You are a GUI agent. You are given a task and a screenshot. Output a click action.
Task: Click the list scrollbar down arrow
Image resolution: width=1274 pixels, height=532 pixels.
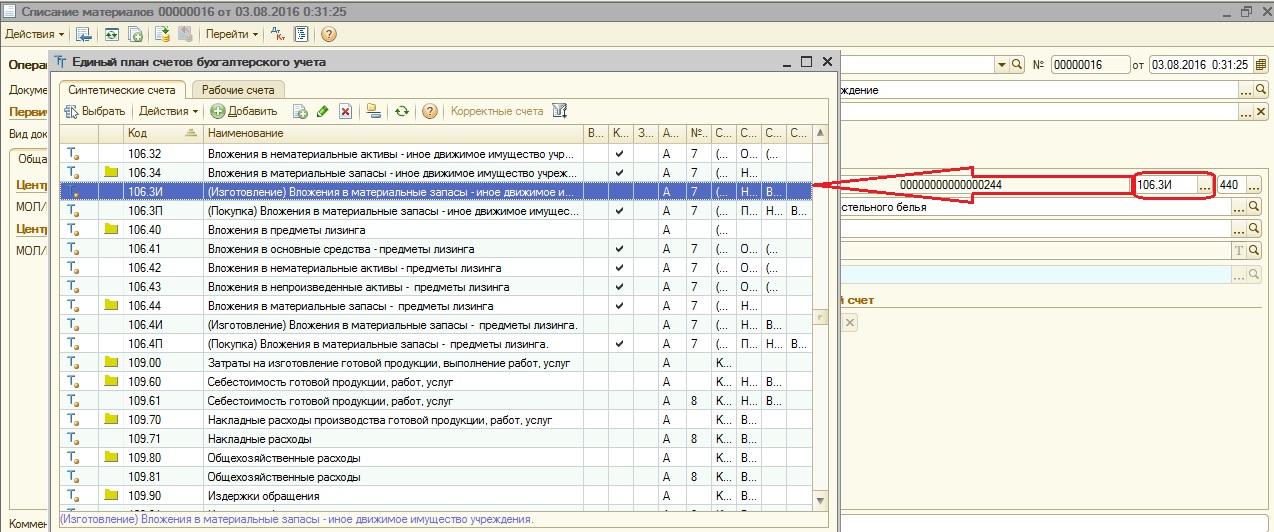tap(821, 499)
